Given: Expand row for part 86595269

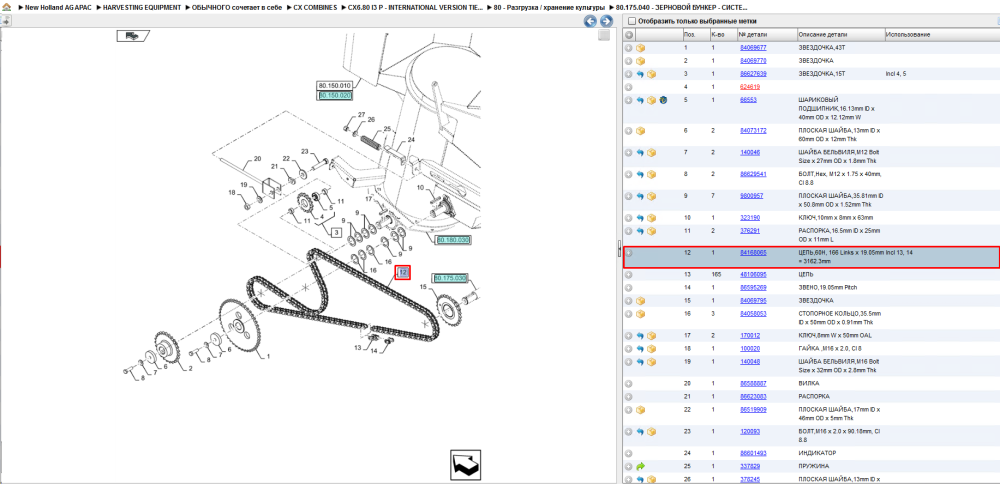Looking at the screenshot, I should pyautogui.click(x=629, y=288).
